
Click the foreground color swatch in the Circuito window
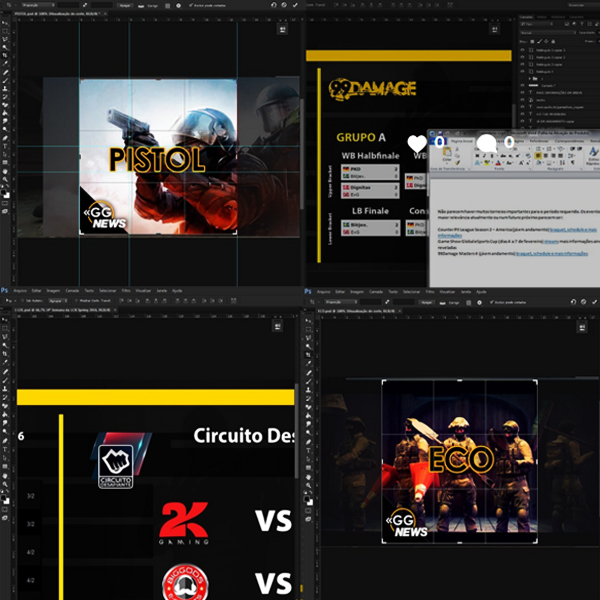[3, 497]
